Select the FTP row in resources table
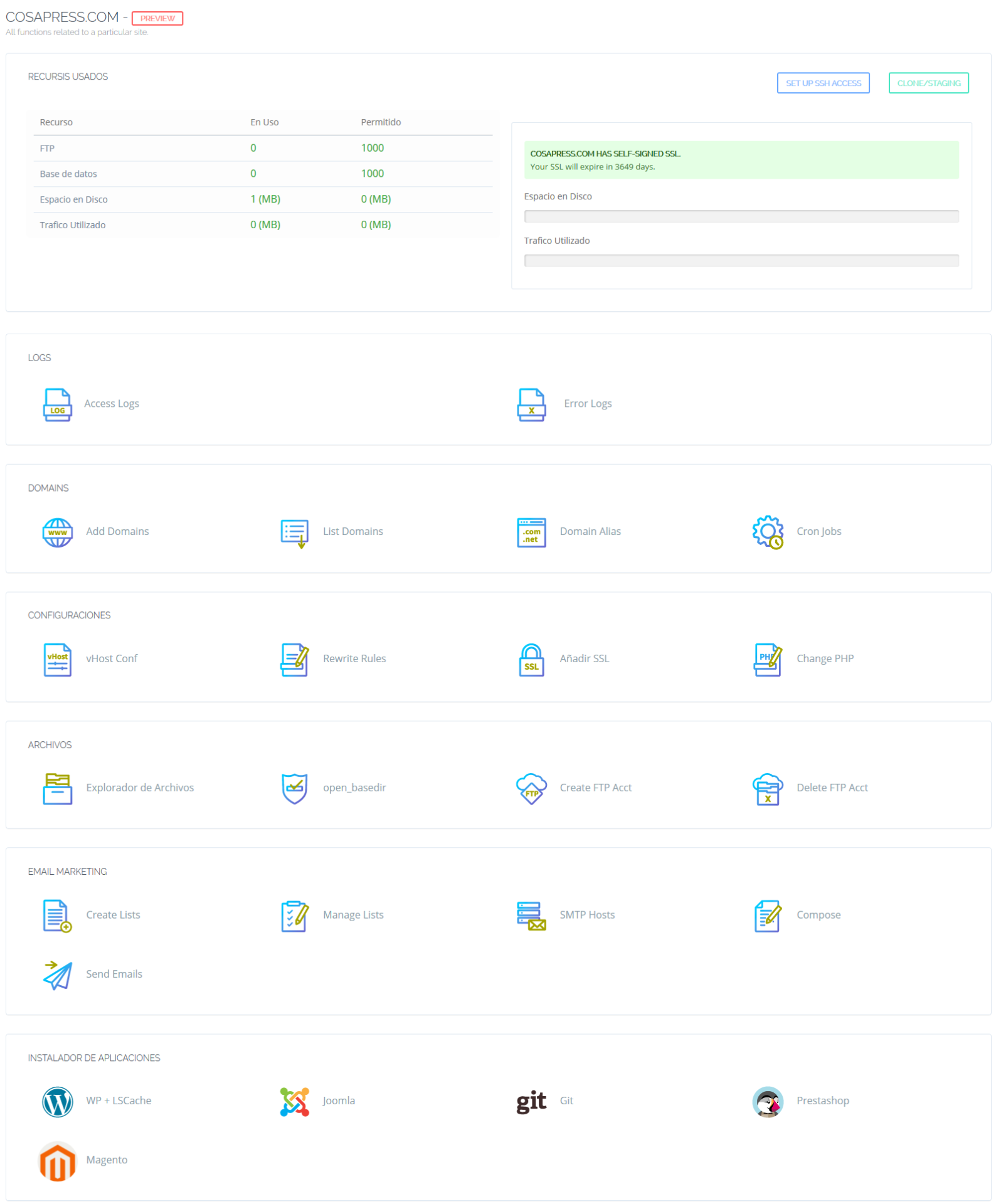 tap(263, 149)
